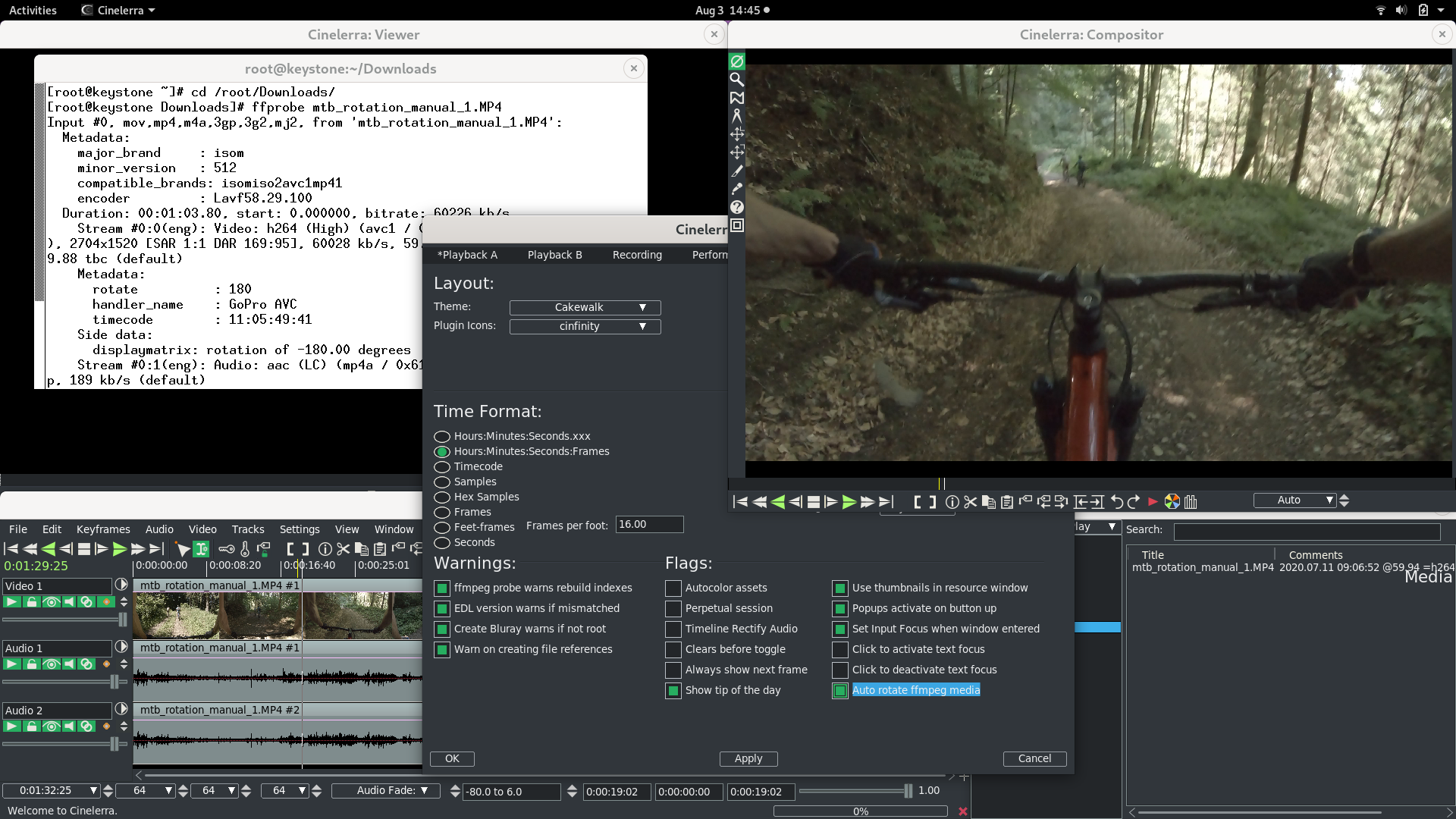Open the Keyframes menu
This screenshot has height=819, width=1456.
pyautogui.click(x=103, y=529)
